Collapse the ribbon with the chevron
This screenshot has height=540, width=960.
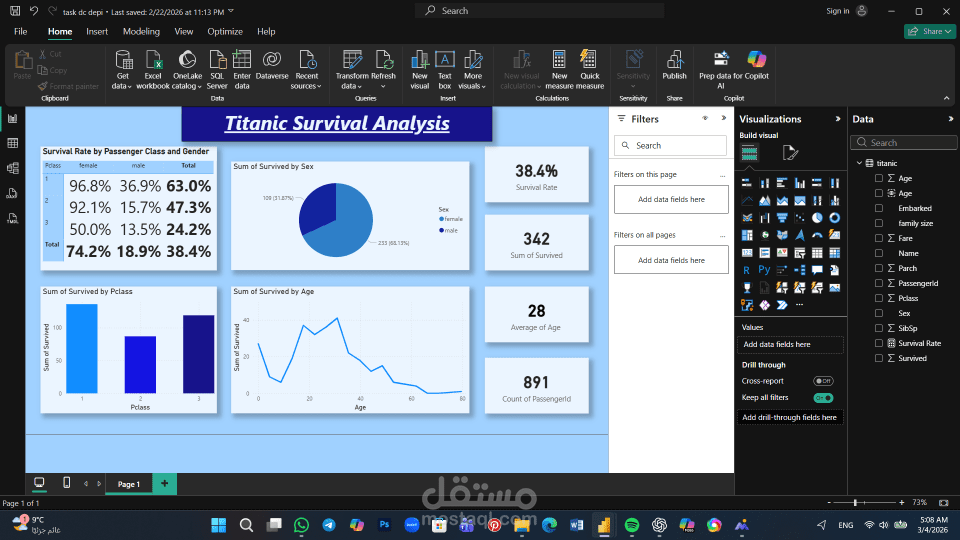coord(947,98)
